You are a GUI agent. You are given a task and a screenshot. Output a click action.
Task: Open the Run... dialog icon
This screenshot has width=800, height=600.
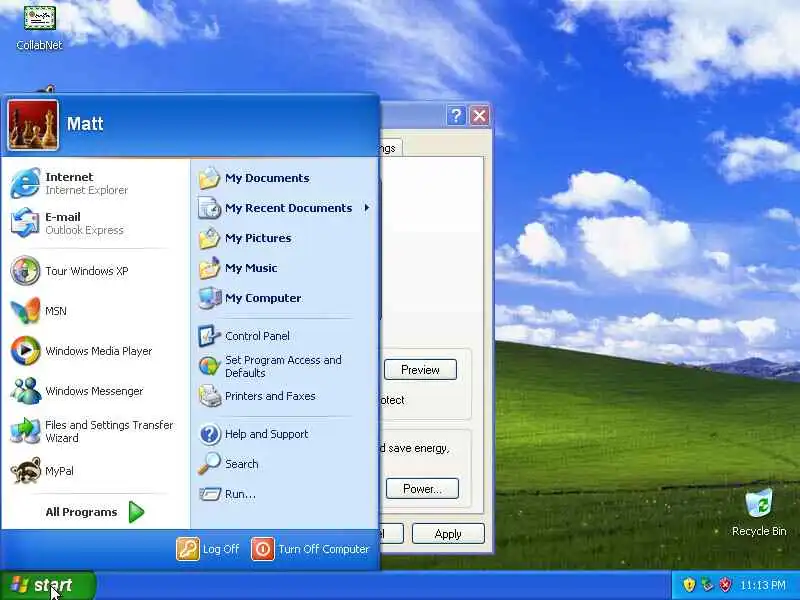[209, 494]
